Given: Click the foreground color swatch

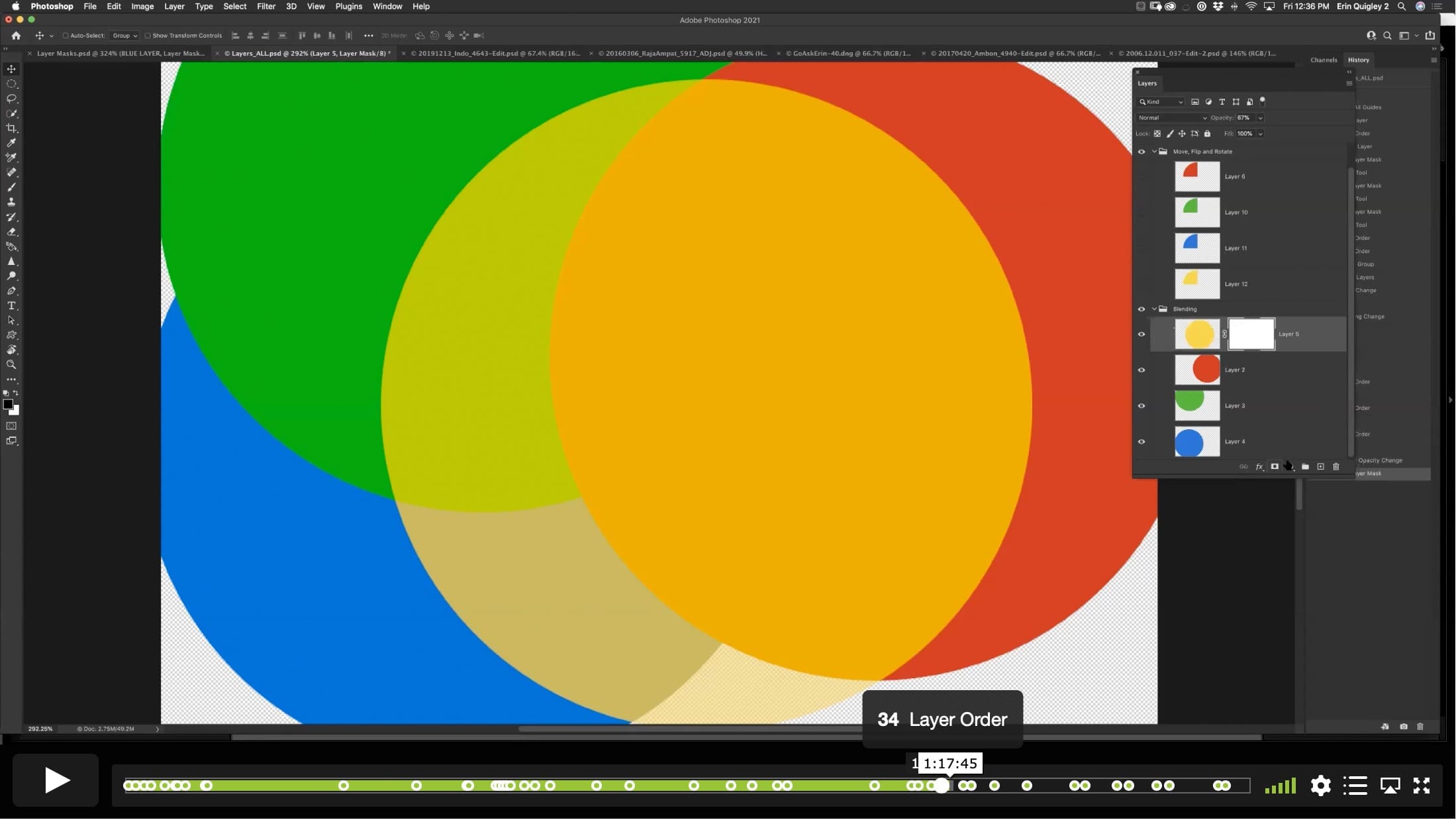Looking at the screenshot, I should [x=8, y=405].
